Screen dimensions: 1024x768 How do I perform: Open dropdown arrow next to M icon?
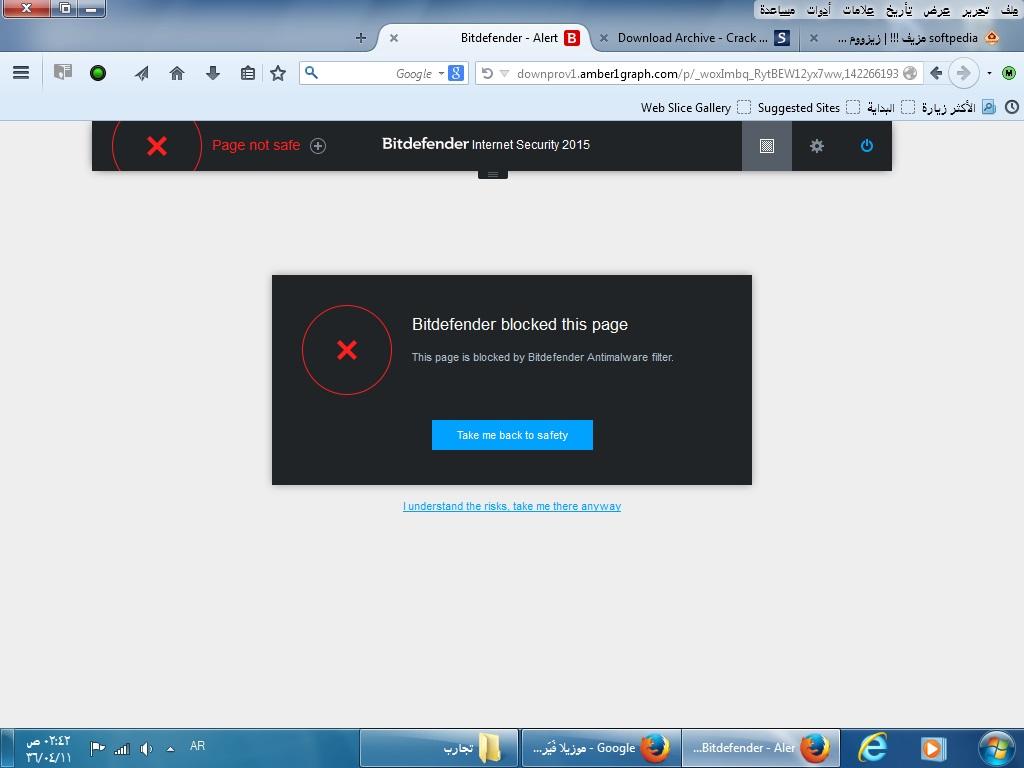pos(989,73)
